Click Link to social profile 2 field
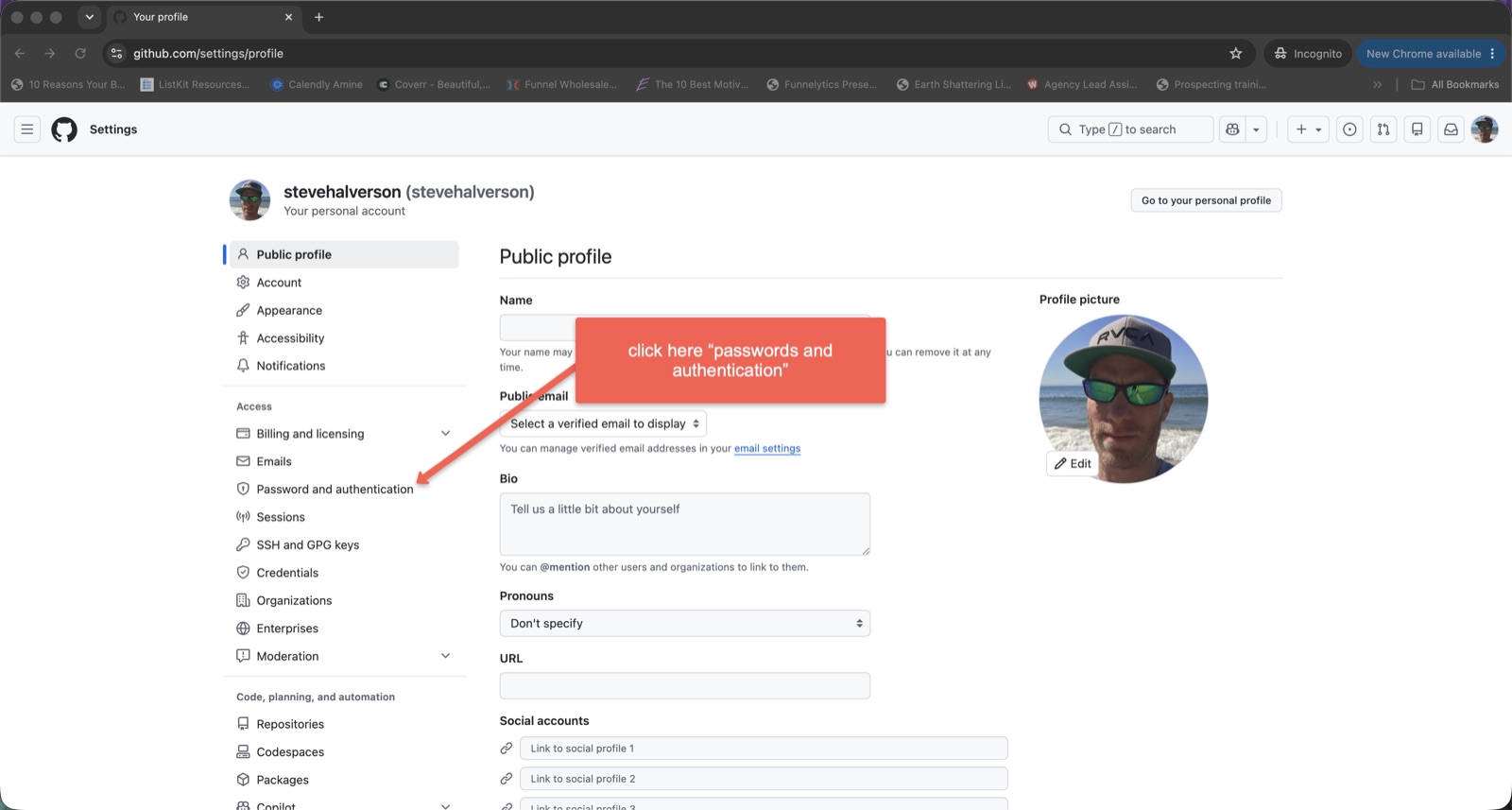 tap(764, 779)
